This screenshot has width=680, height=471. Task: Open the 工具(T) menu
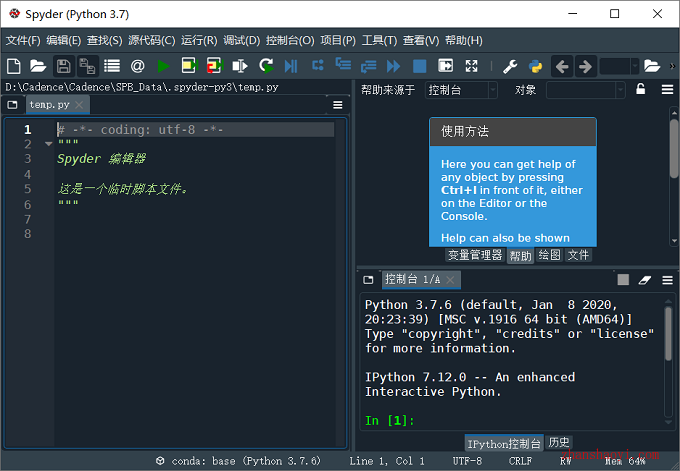click(379, 40)
